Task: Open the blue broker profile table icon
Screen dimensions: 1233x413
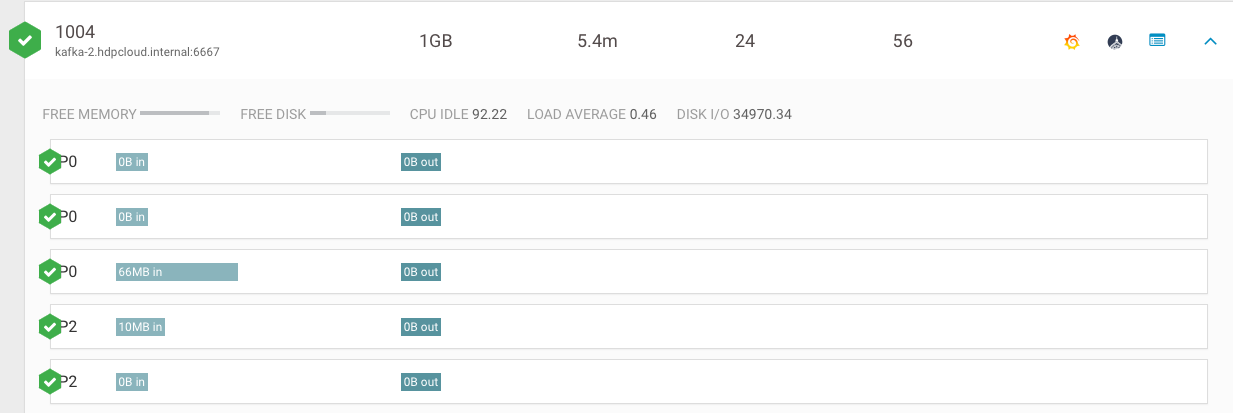Action: coord(1157,41)
